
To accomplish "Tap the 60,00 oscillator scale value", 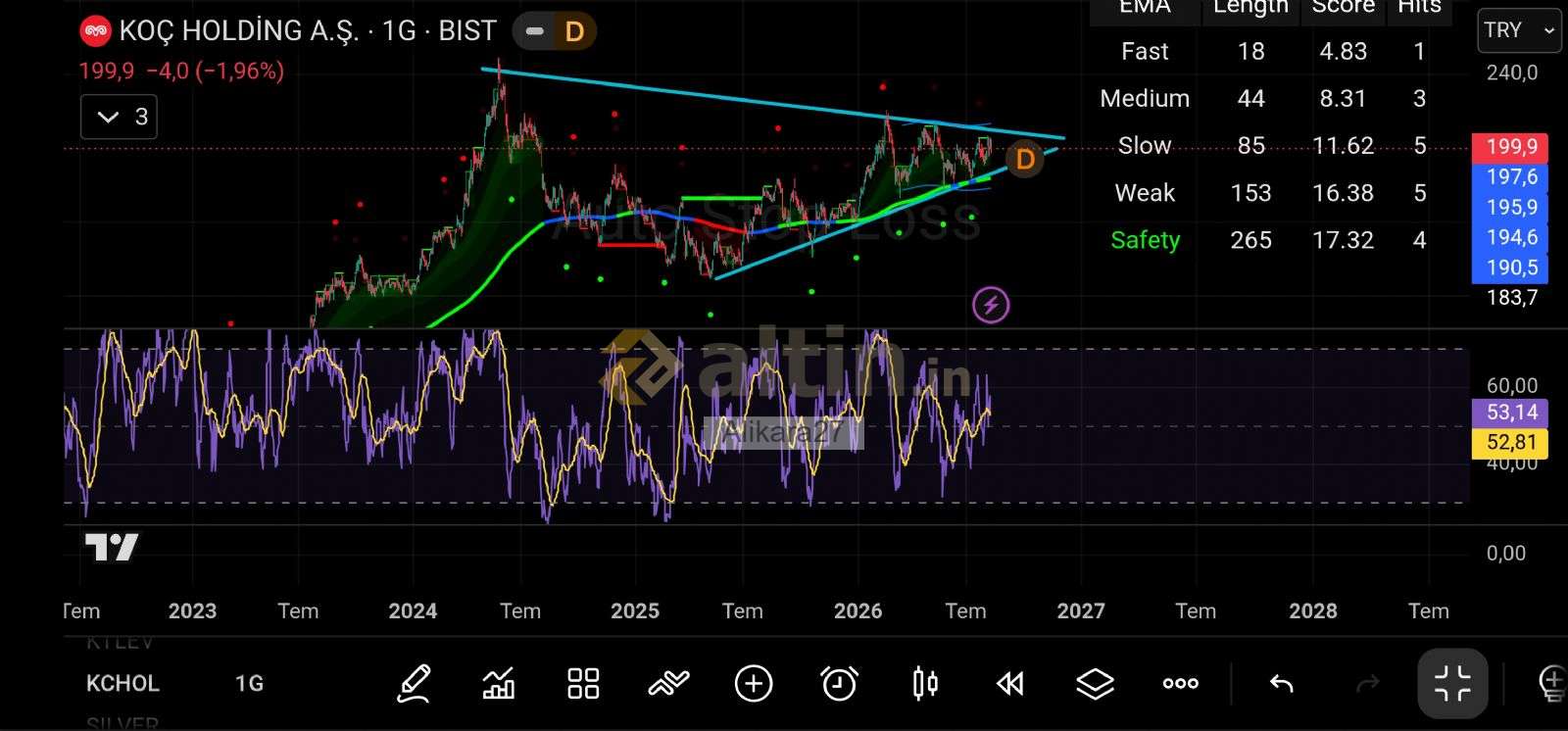I will click(1512, 385).
